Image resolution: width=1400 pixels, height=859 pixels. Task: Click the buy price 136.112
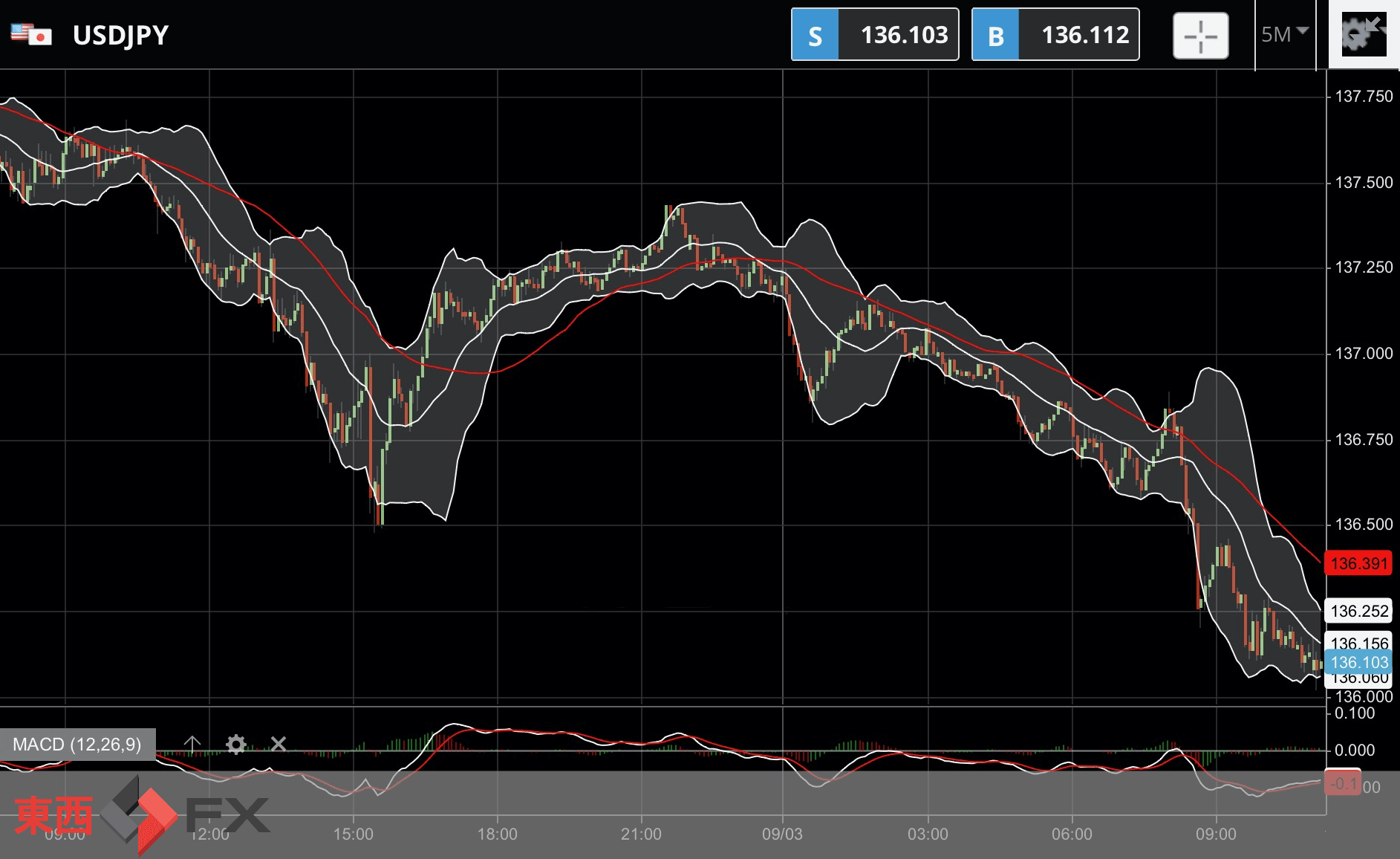pos(1084,35)
